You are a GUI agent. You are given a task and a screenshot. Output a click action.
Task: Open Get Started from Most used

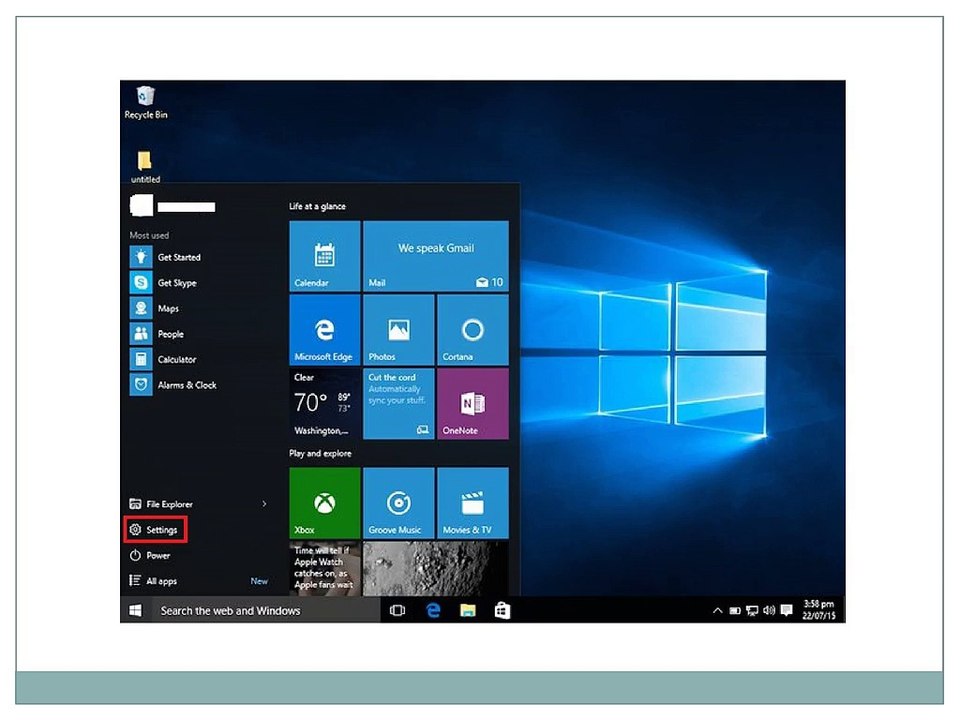(165, 257)
